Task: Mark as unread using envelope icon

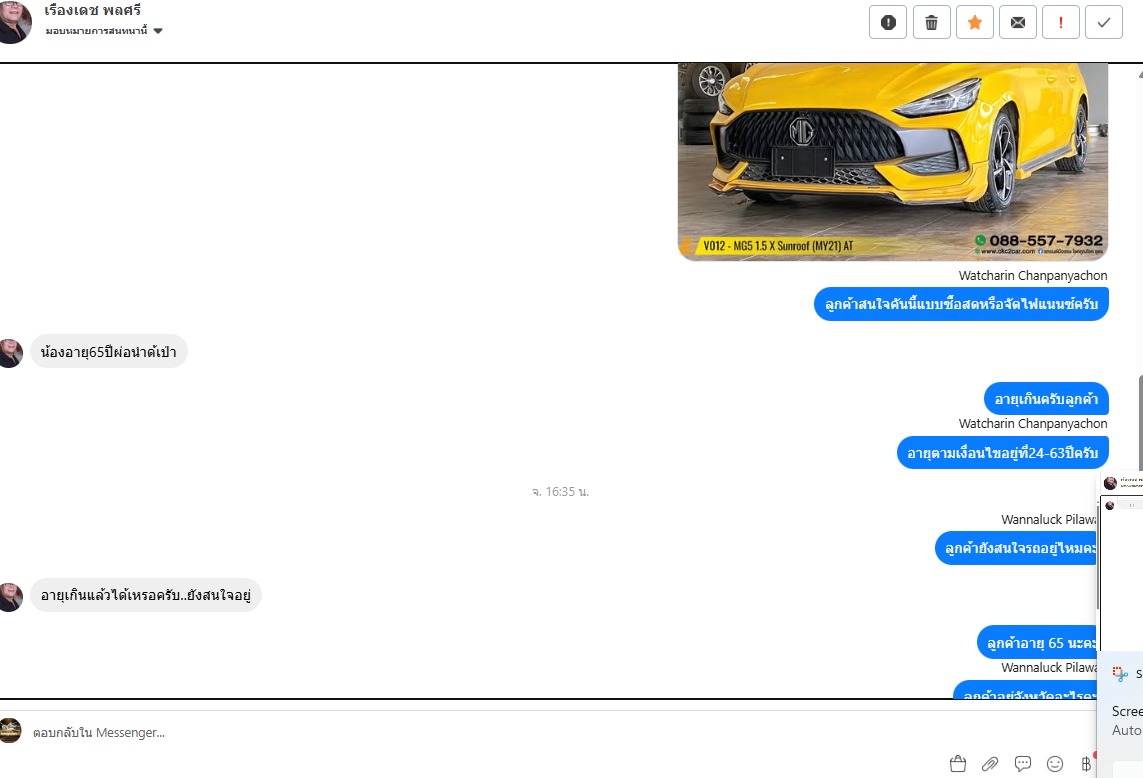Action: tap(1018, 23)
